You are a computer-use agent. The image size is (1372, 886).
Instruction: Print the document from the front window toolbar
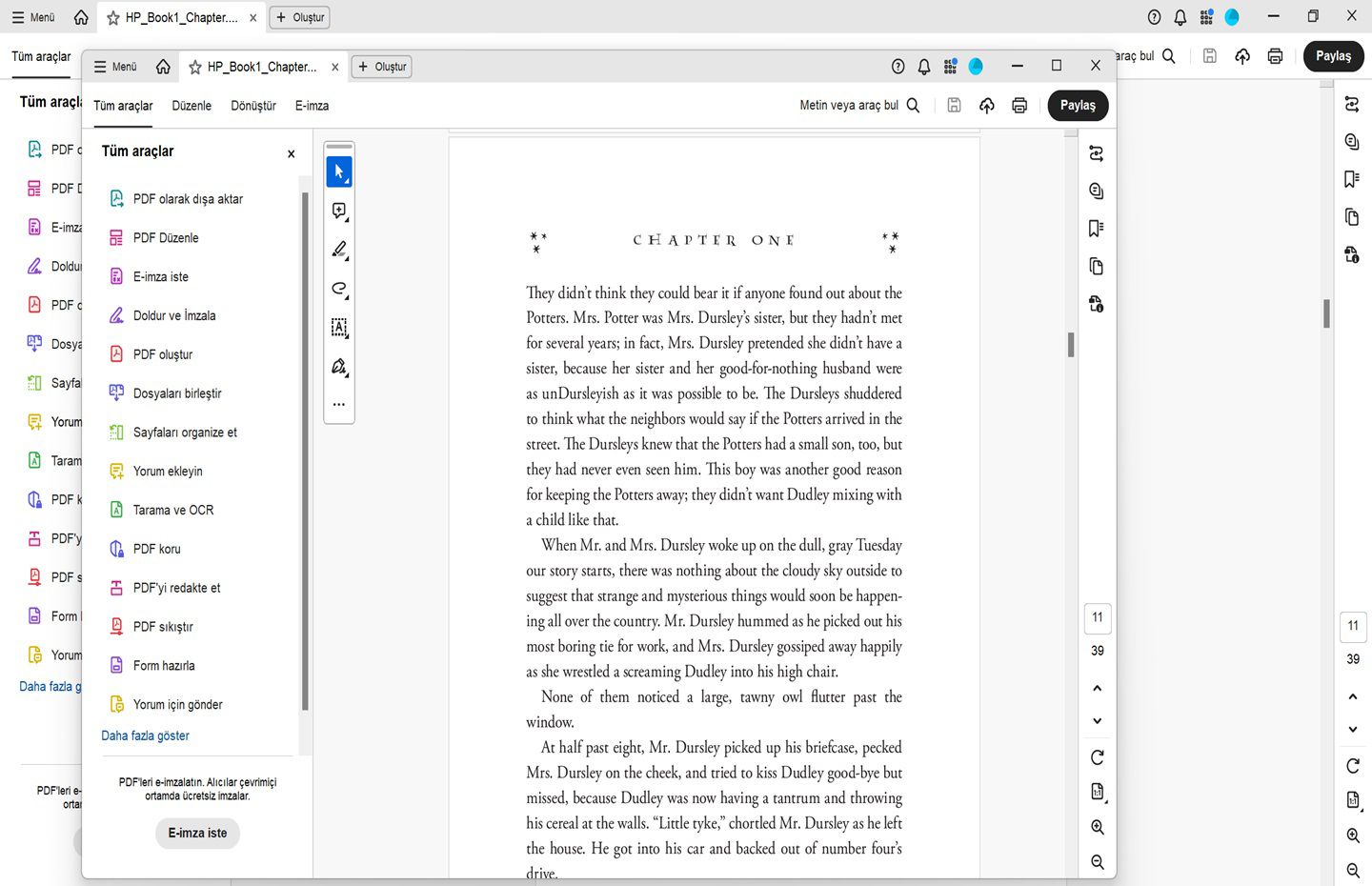coord(1019,106)
